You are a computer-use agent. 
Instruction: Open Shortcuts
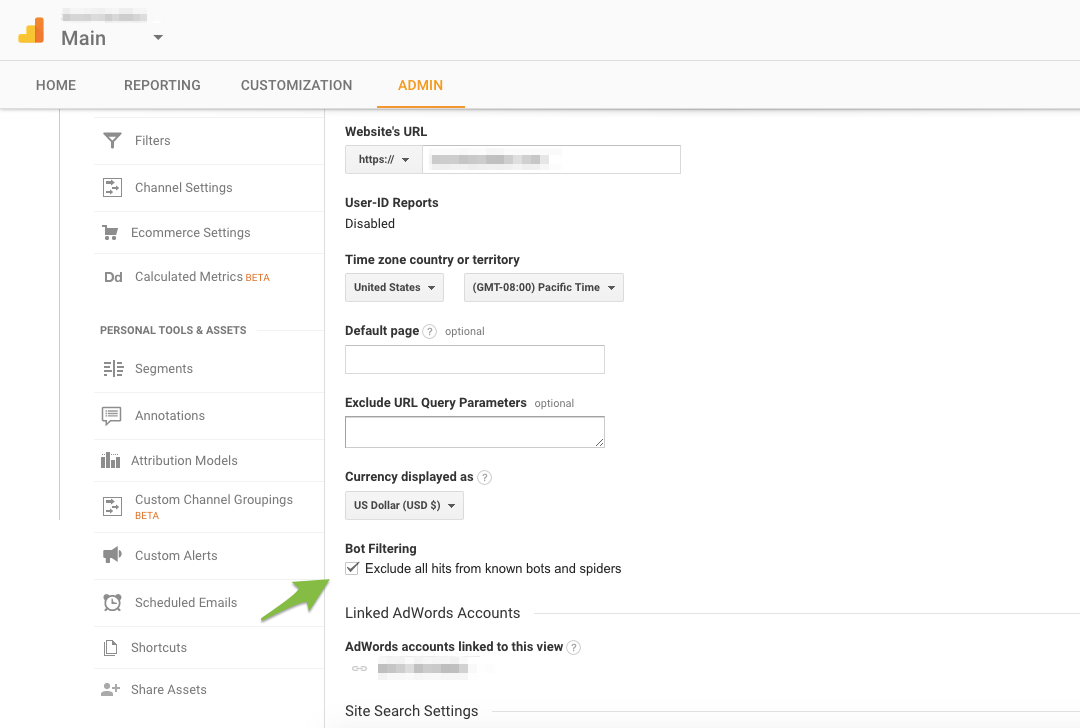pos(158,647)
